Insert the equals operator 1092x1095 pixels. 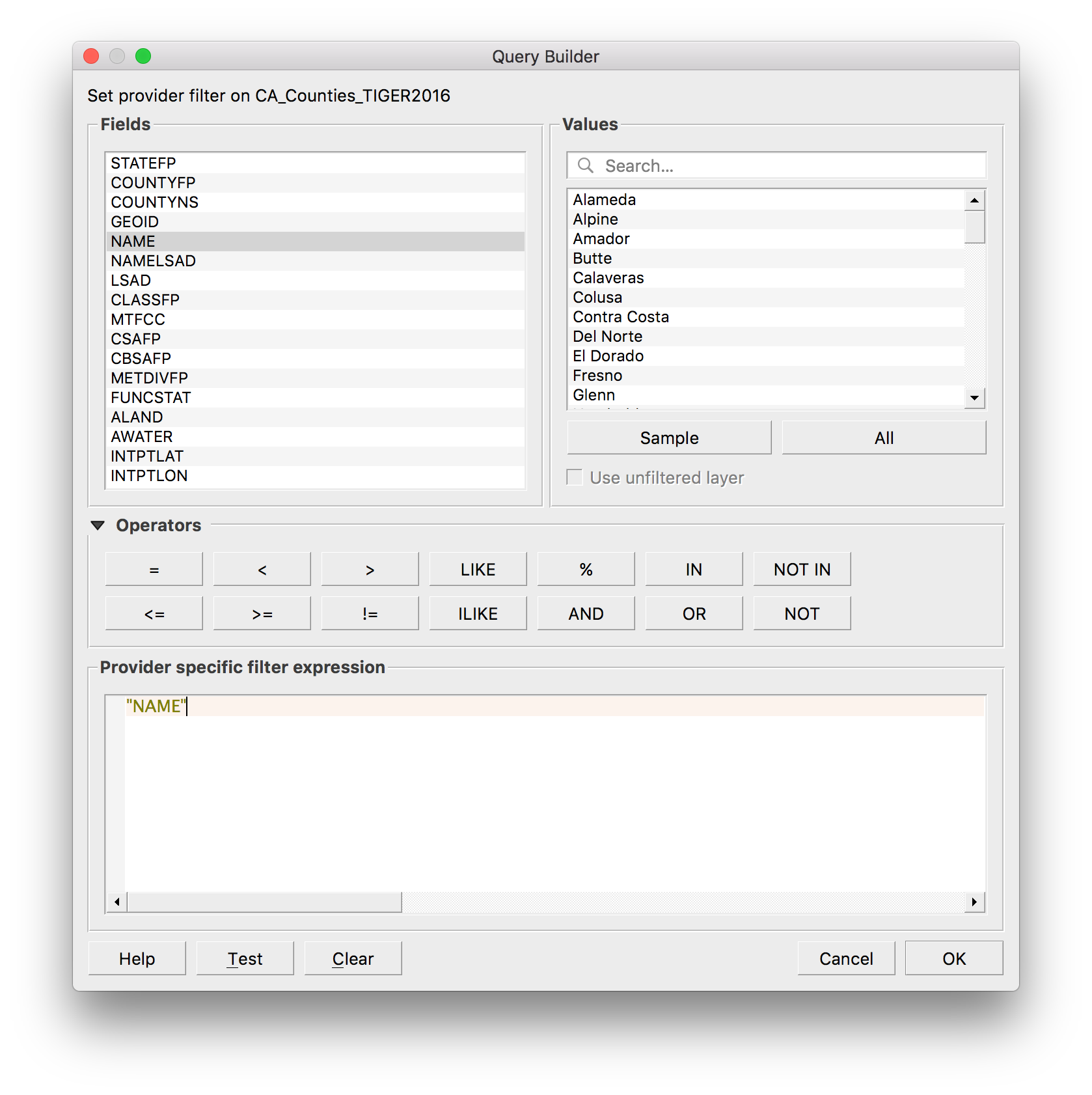point(154,568)
